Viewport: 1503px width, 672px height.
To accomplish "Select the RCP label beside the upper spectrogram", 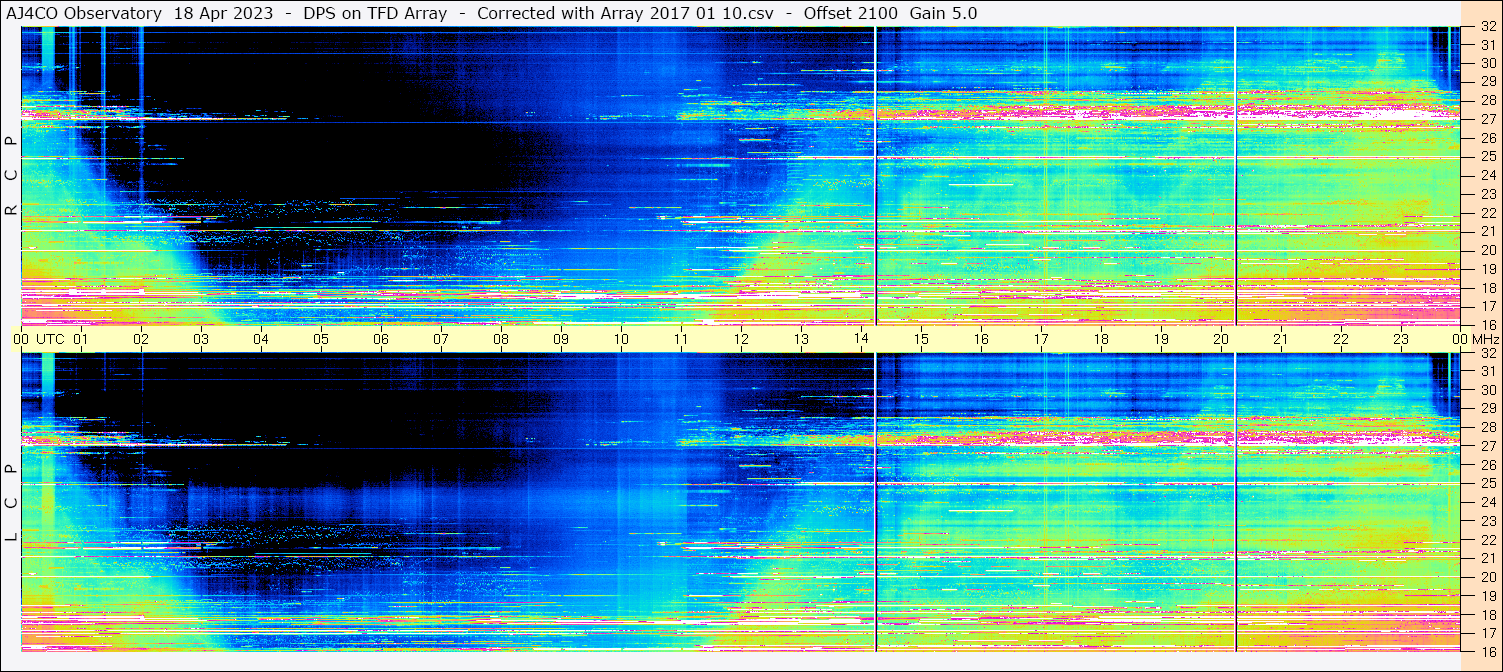I will pos(11,176).
